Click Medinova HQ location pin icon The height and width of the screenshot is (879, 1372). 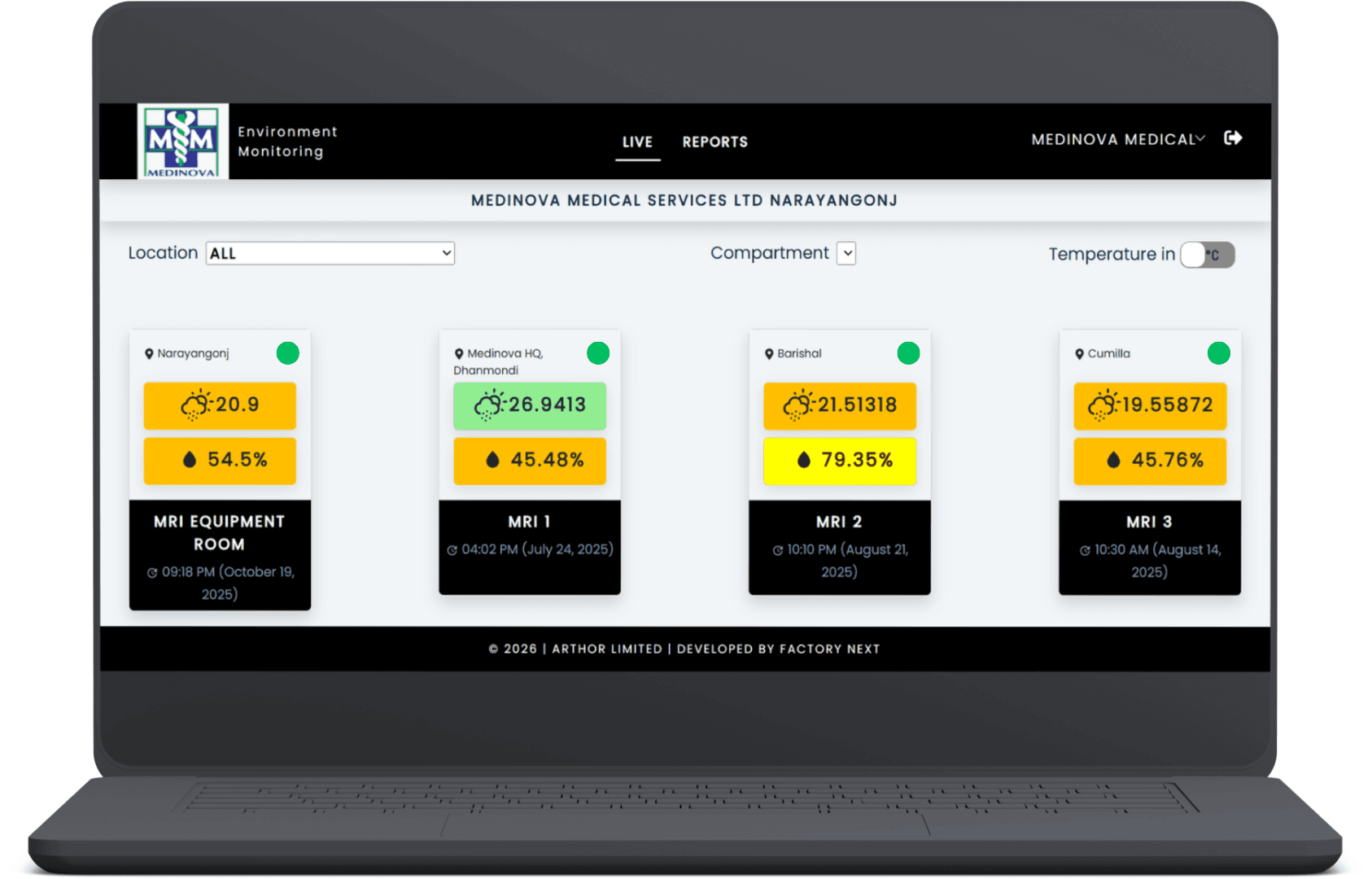459,354
